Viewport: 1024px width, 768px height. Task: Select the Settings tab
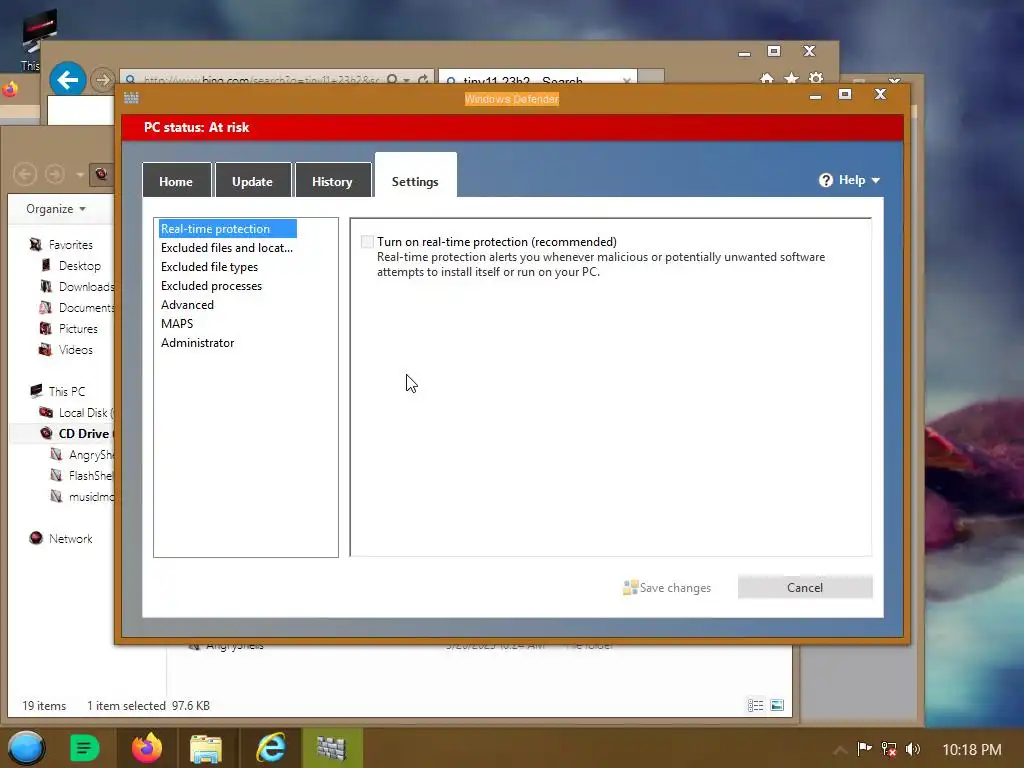415,176
